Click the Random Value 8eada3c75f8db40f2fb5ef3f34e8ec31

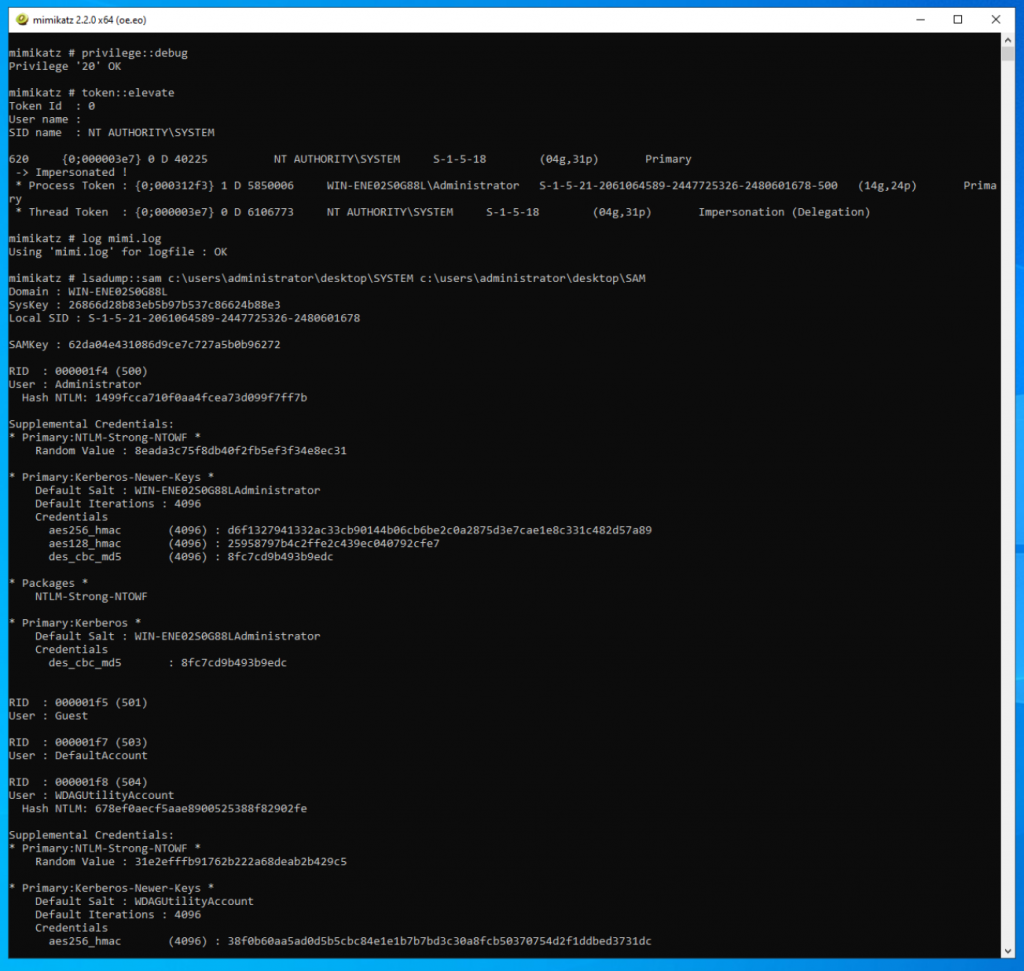[x=240, y=451]
